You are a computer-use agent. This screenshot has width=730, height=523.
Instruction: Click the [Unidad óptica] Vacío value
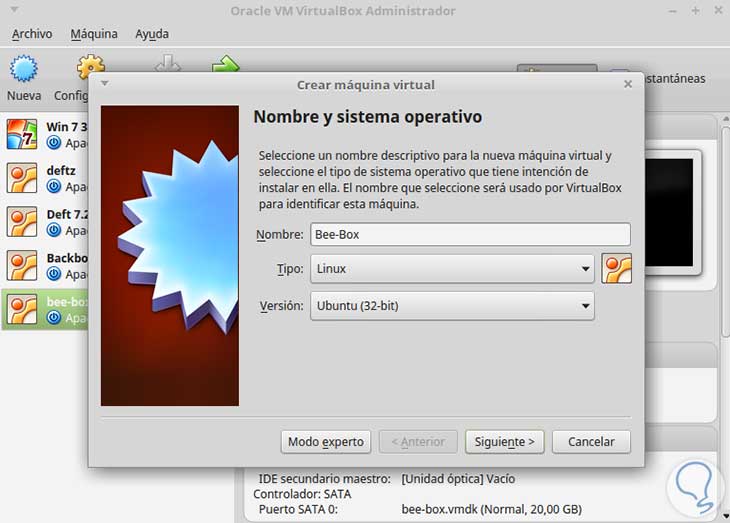pyautogui.click(x=458, y=479)
